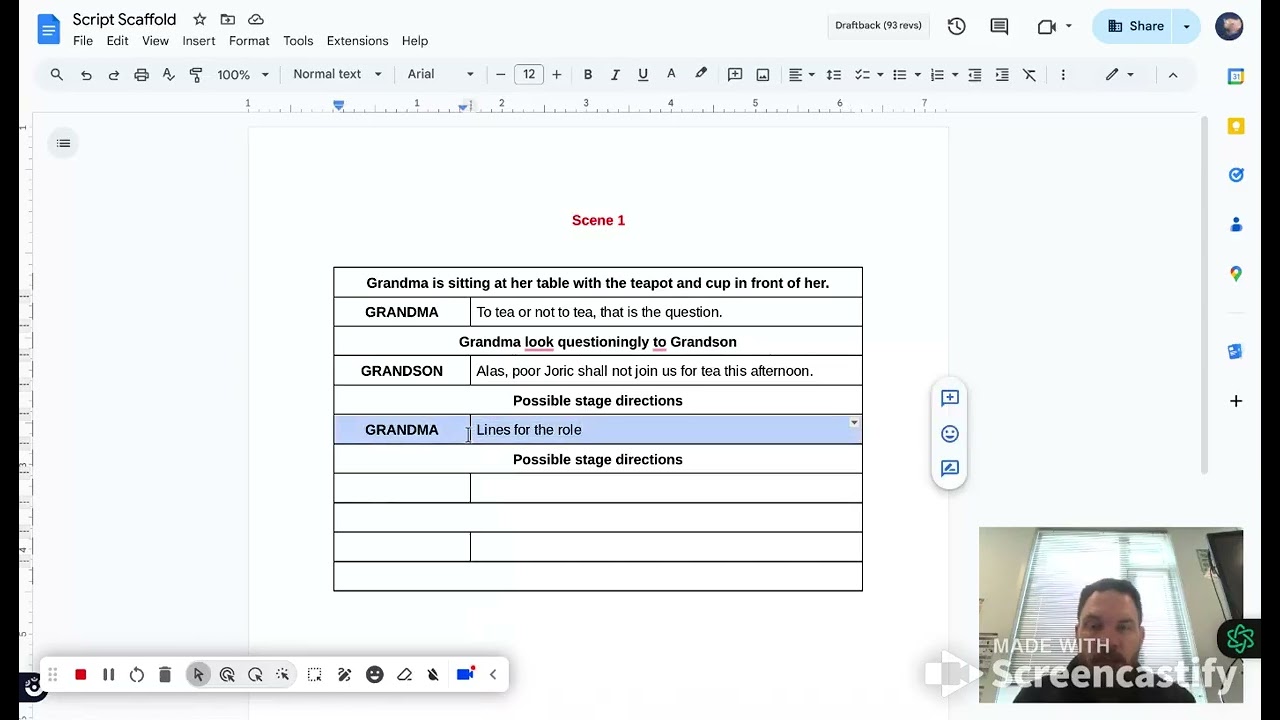This screenshot has height=720, width=1280.
Task: Decrease the font size
Action: [501, 75]
